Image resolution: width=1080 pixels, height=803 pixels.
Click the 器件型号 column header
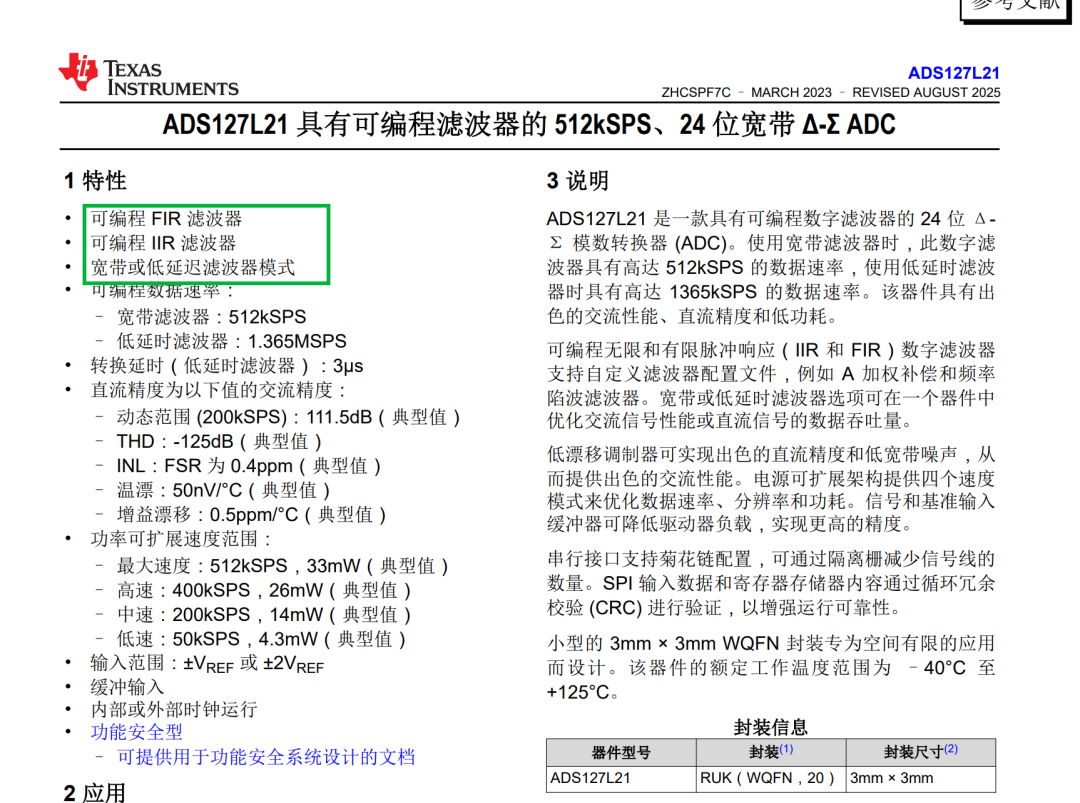(621, 752)
